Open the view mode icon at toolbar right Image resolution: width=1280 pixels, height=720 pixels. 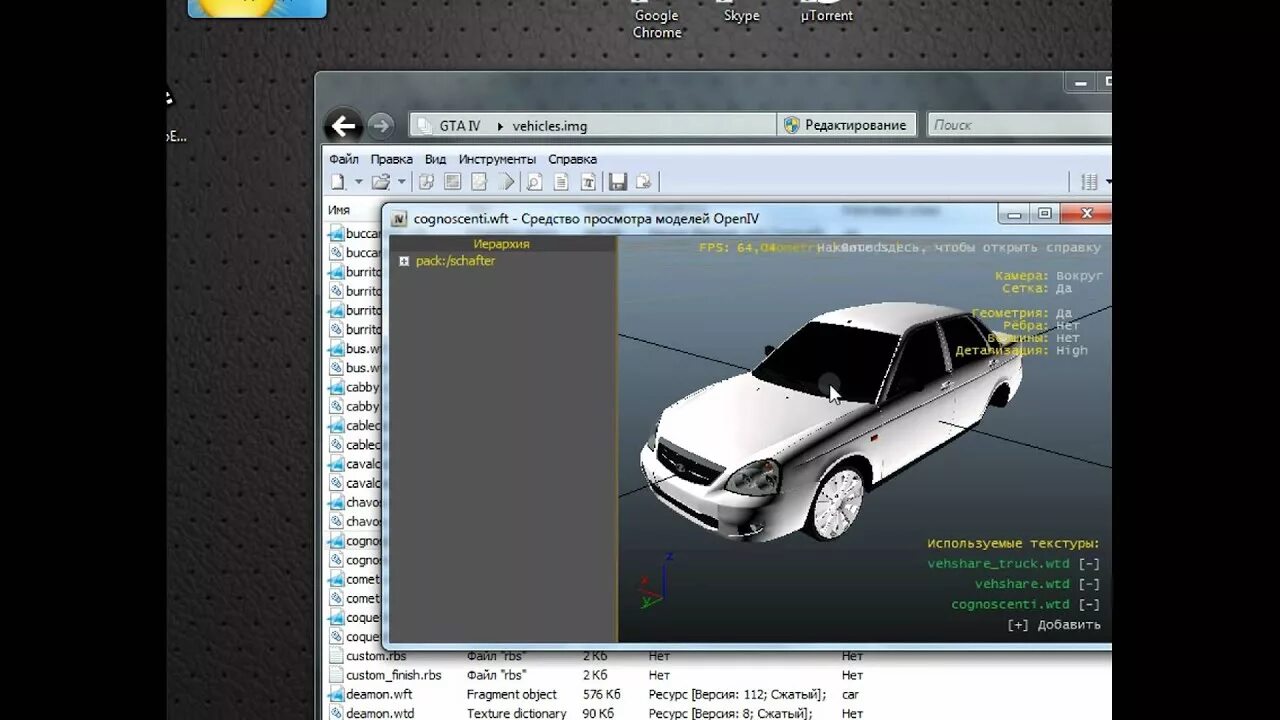1090,182
